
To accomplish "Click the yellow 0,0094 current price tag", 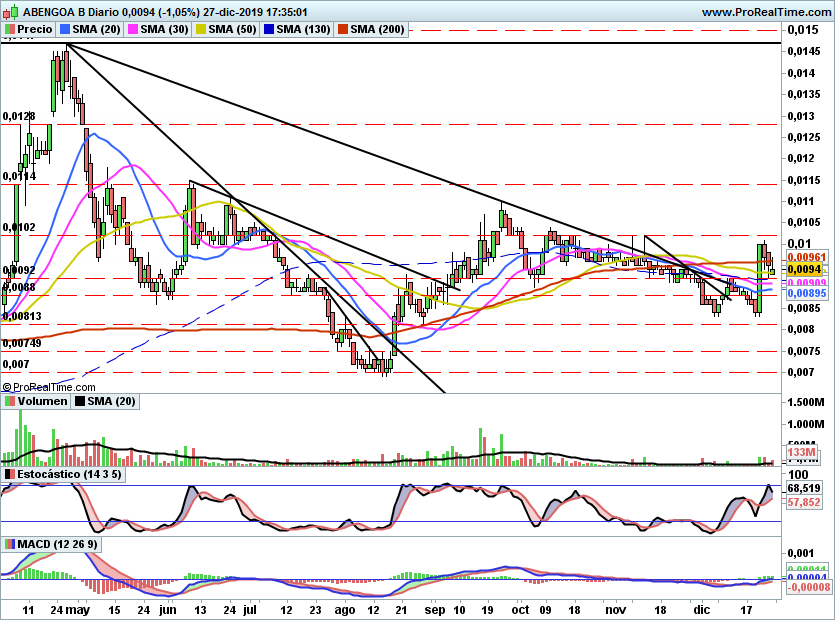I will (804, 269).
